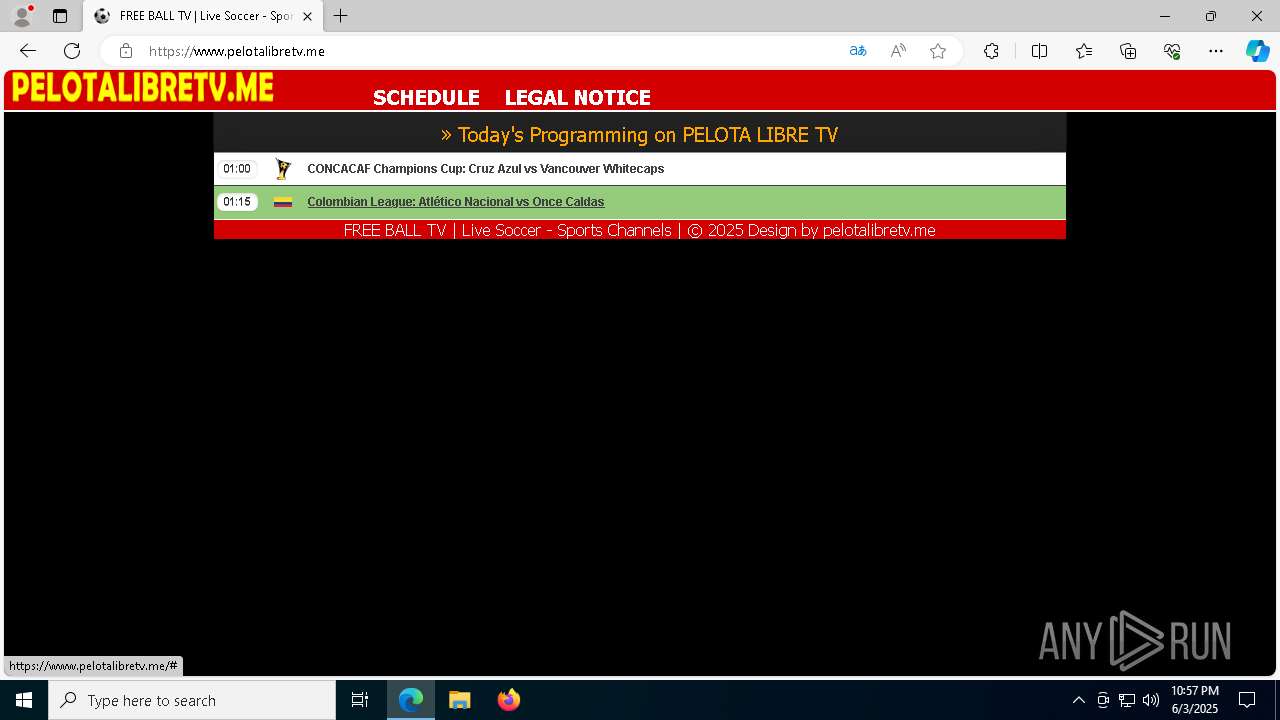Open browser Extensions icon
1280x720 pixels.
991,51
